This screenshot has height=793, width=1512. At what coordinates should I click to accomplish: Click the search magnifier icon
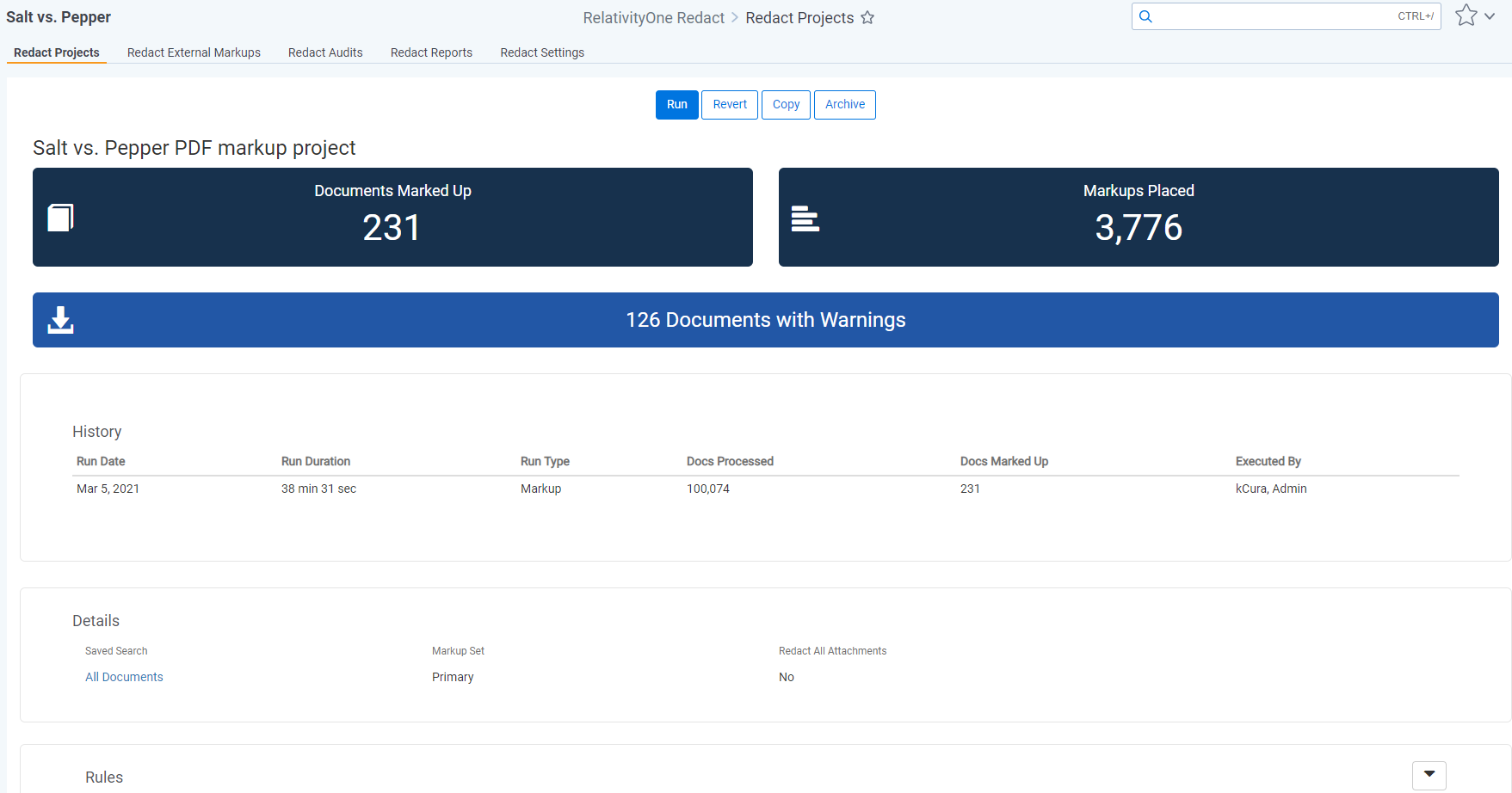(1145, 16)
